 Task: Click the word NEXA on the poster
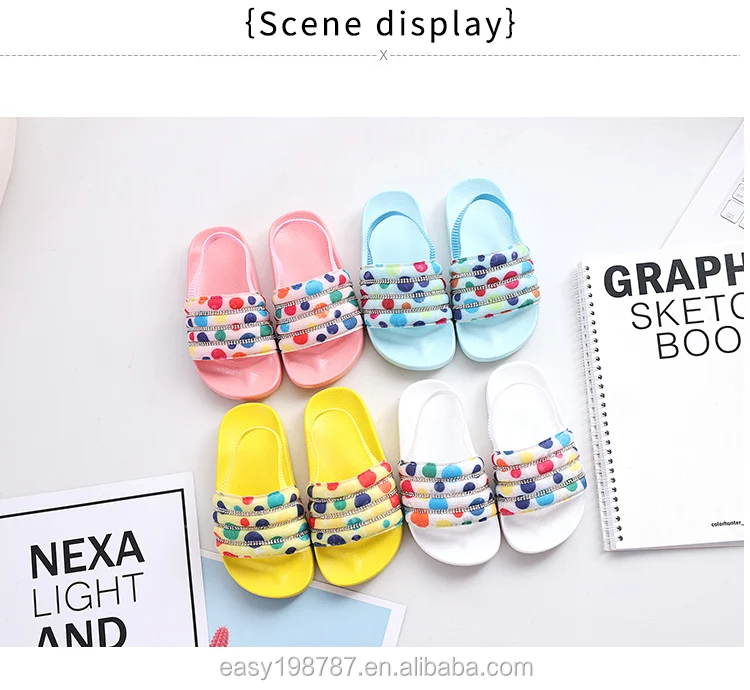(x=87, y=553)
